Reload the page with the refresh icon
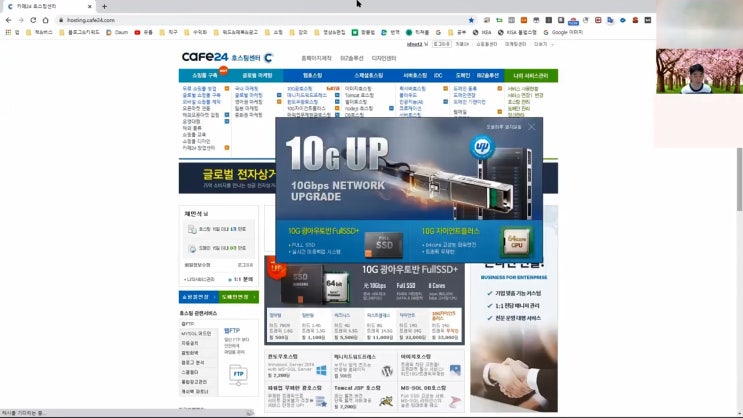Screen dimensions: 743x418 (x=33, y=20)
